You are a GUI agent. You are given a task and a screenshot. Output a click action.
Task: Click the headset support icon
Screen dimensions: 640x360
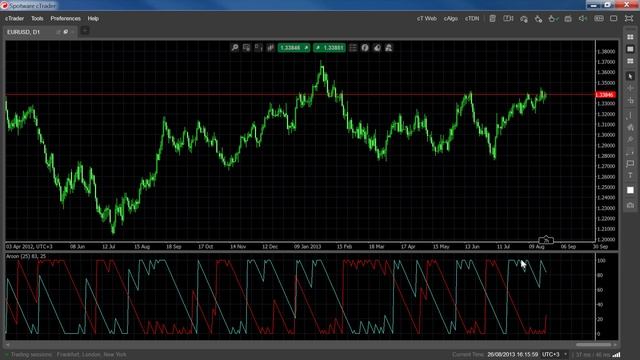[524, 19]
